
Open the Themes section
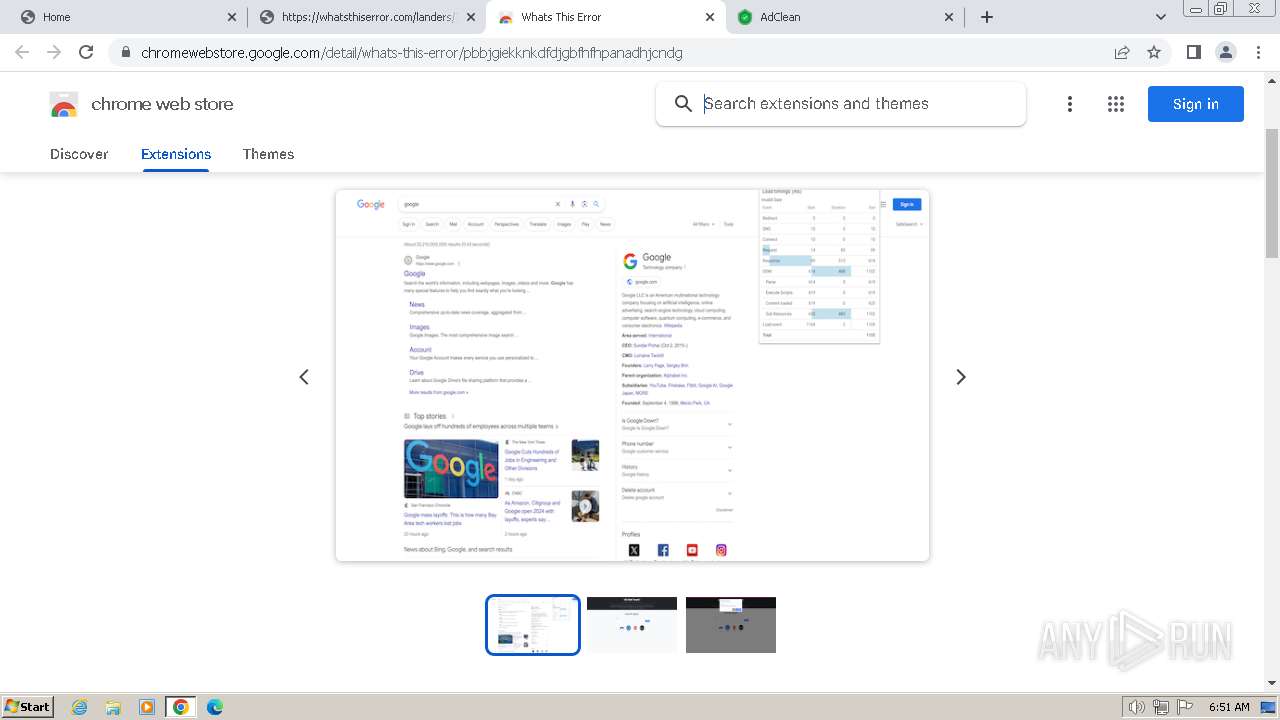(x=268, y=154)
